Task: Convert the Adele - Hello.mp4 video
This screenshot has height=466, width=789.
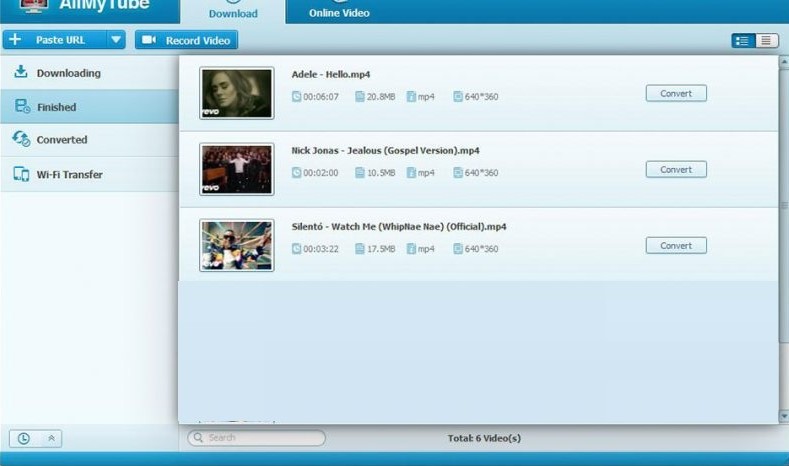Action: click(x=676, y=94)
